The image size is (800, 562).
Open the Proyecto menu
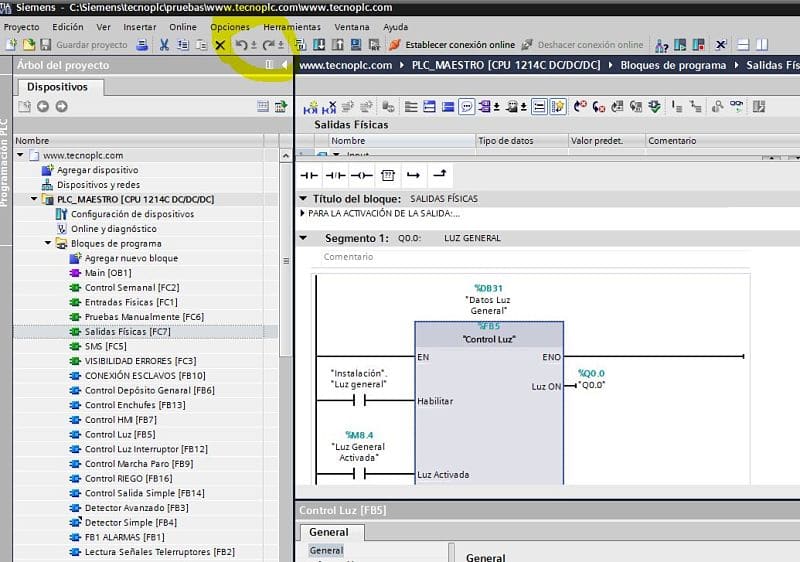pyautogui.click(x=21, y=27)
